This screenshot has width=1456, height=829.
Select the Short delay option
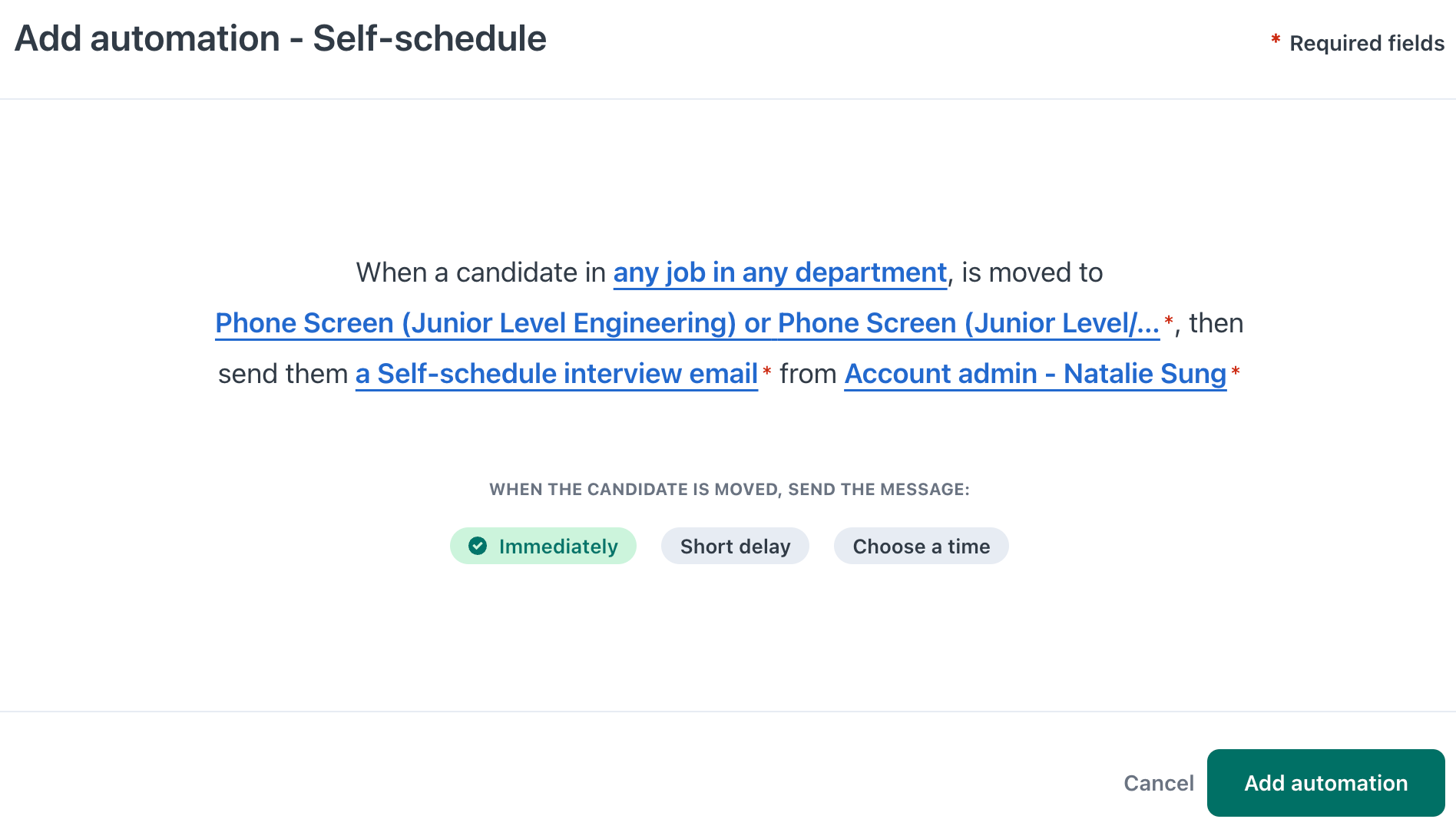(x=735, y=546)
